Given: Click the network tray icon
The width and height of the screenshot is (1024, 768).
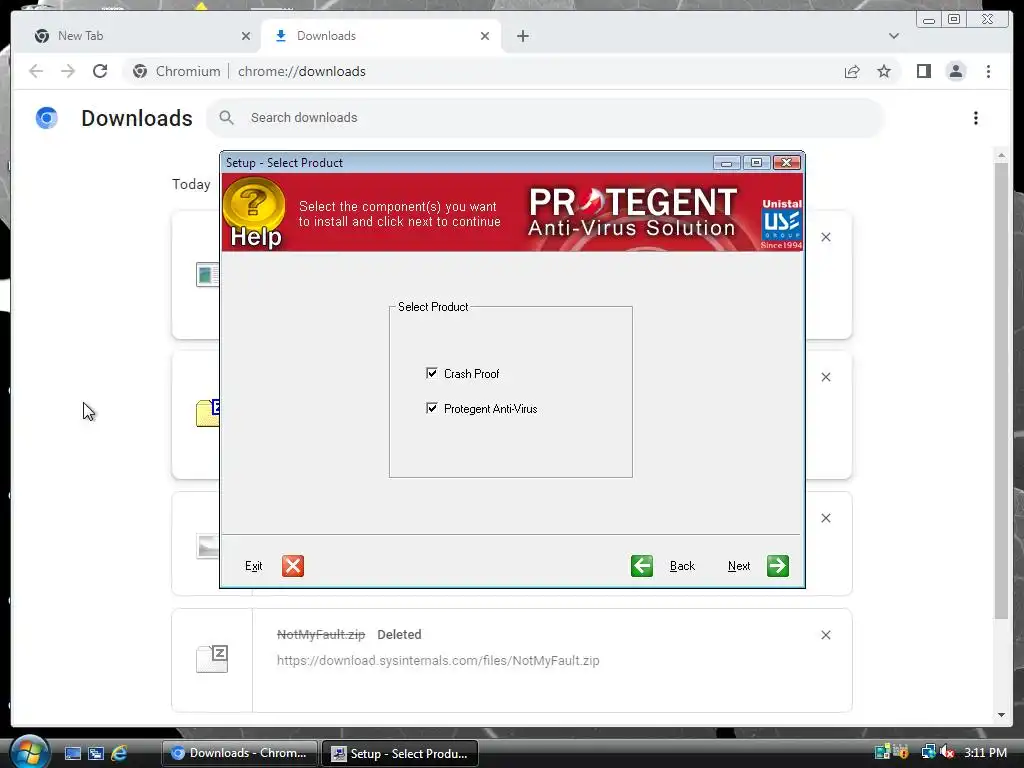Looking at the screenshot, I should coord(927,752).
